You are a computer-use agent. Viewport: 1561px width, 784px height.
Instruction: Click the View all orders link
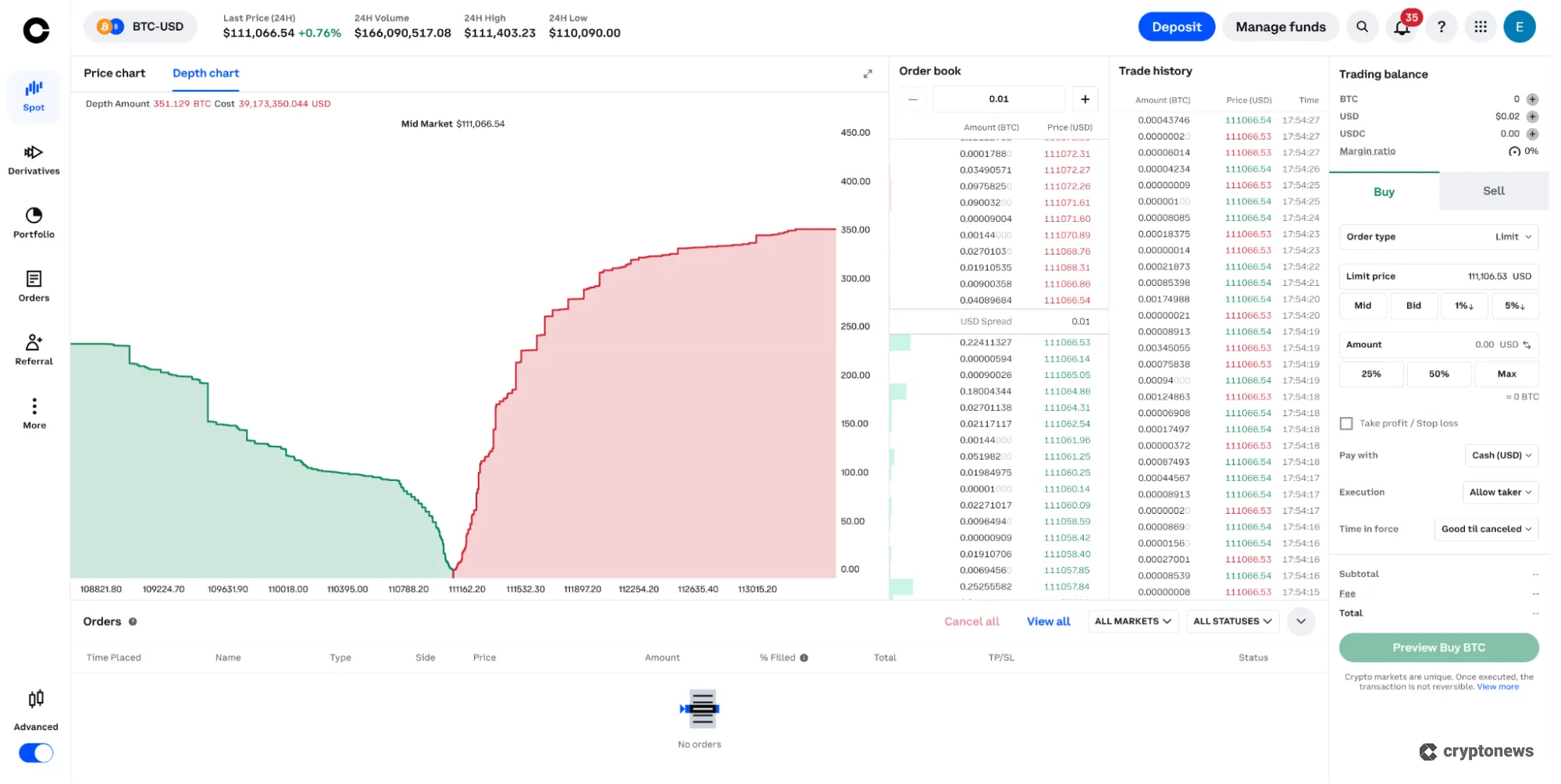pos(1048,621)
